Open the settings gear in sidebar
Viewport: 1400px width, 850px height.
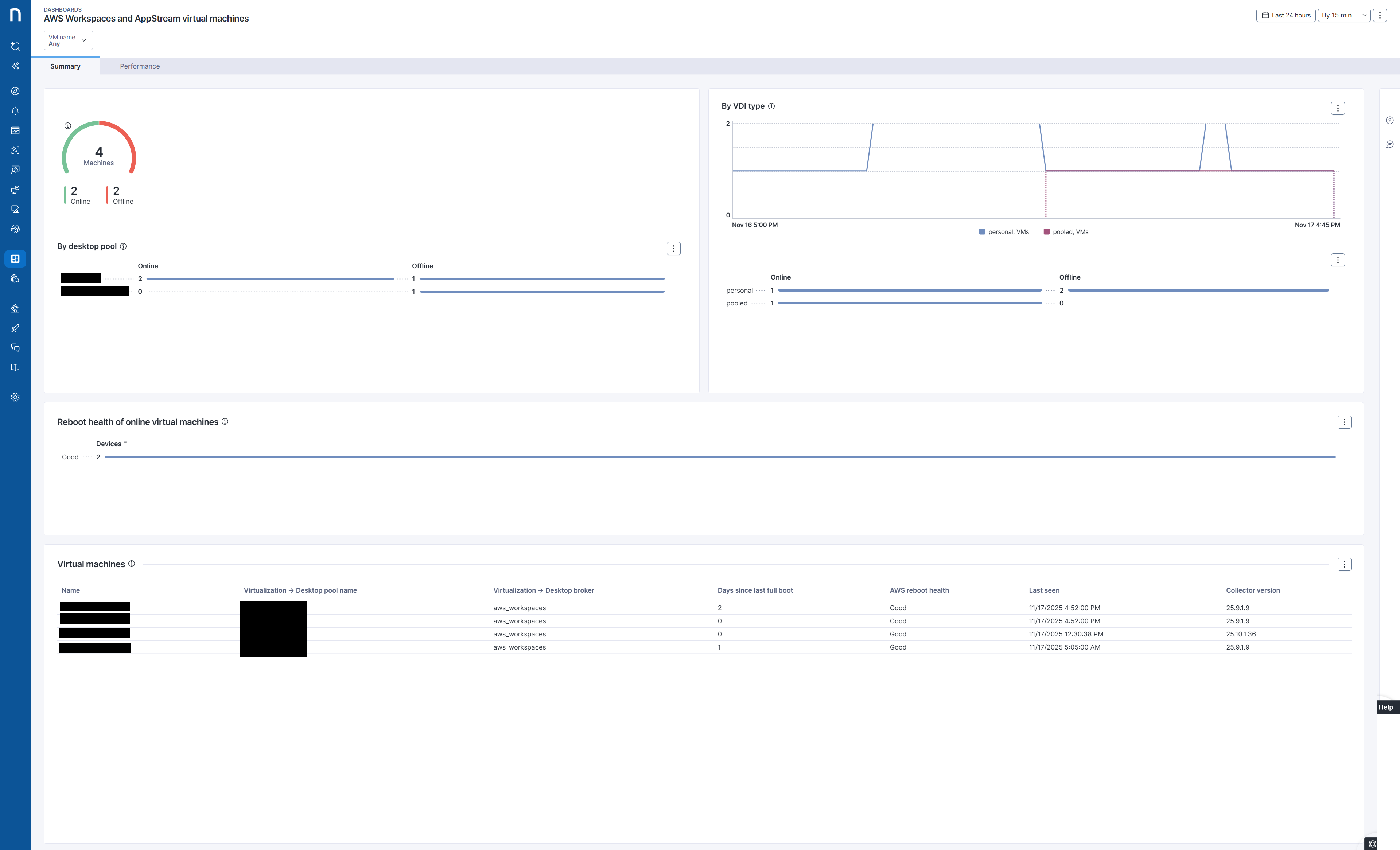click(15, 397)
